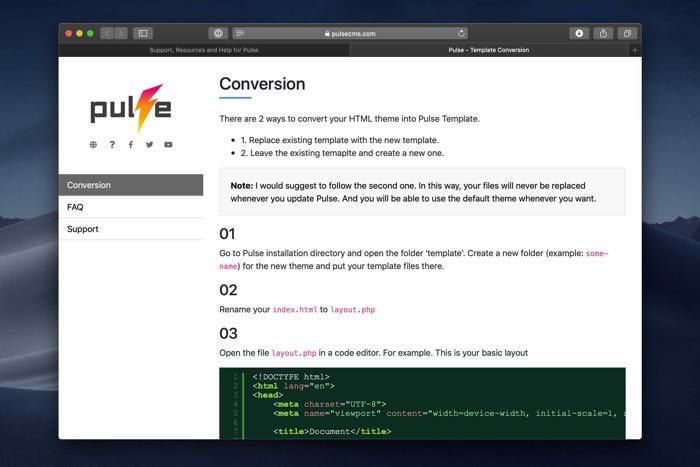The height and width of the screenshot is (467, 700).
Task: Click the Conversion page heading
Action: (262, 83)
